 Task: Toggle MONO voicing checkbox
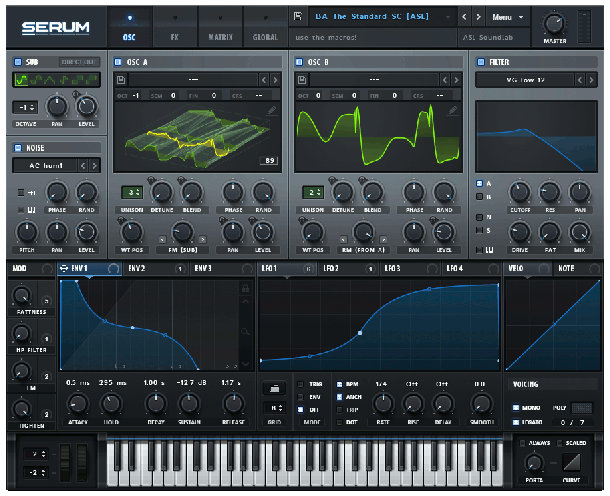[x=516, y=408]
